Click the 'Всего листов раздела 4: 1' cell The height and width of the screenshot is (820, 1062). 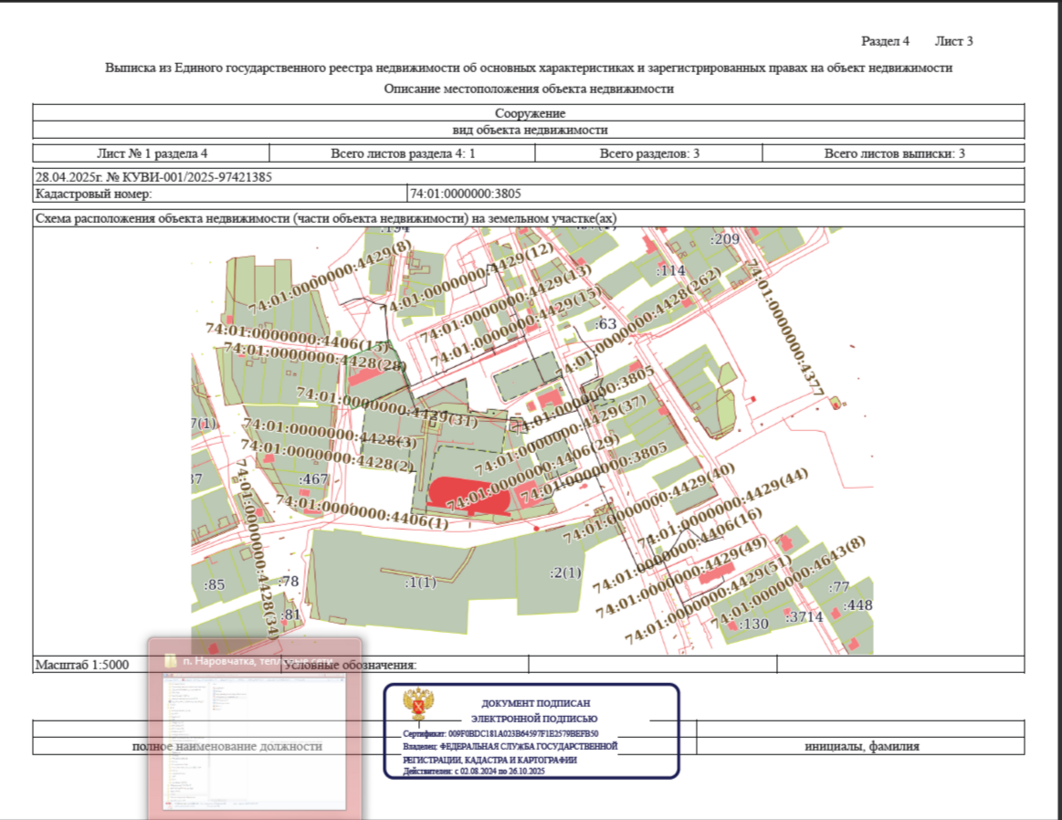[x=402, y=153]
